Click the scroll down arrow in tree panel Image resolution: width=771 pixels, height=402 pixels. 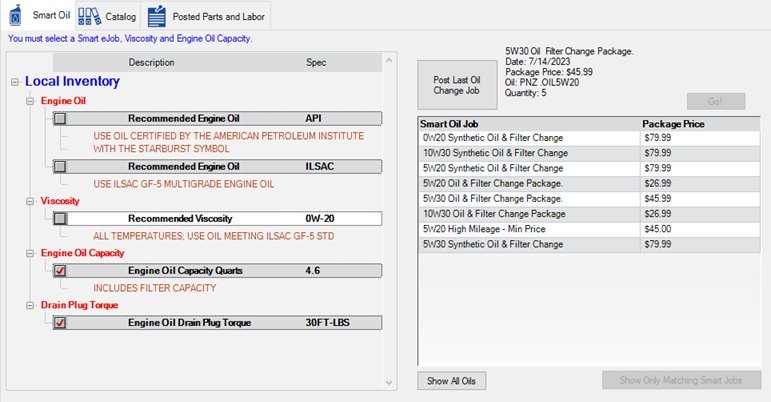[389, 382]
